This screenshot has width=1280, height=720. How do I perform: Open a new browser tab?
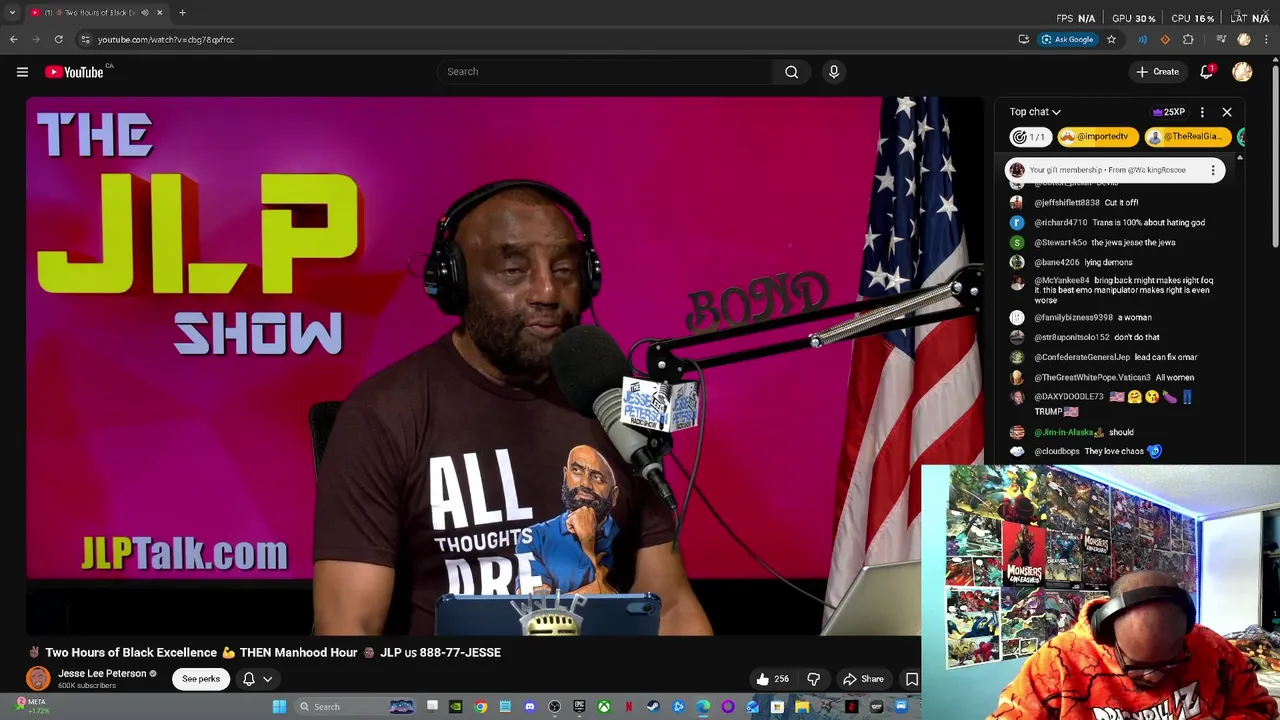coord(182,12)
